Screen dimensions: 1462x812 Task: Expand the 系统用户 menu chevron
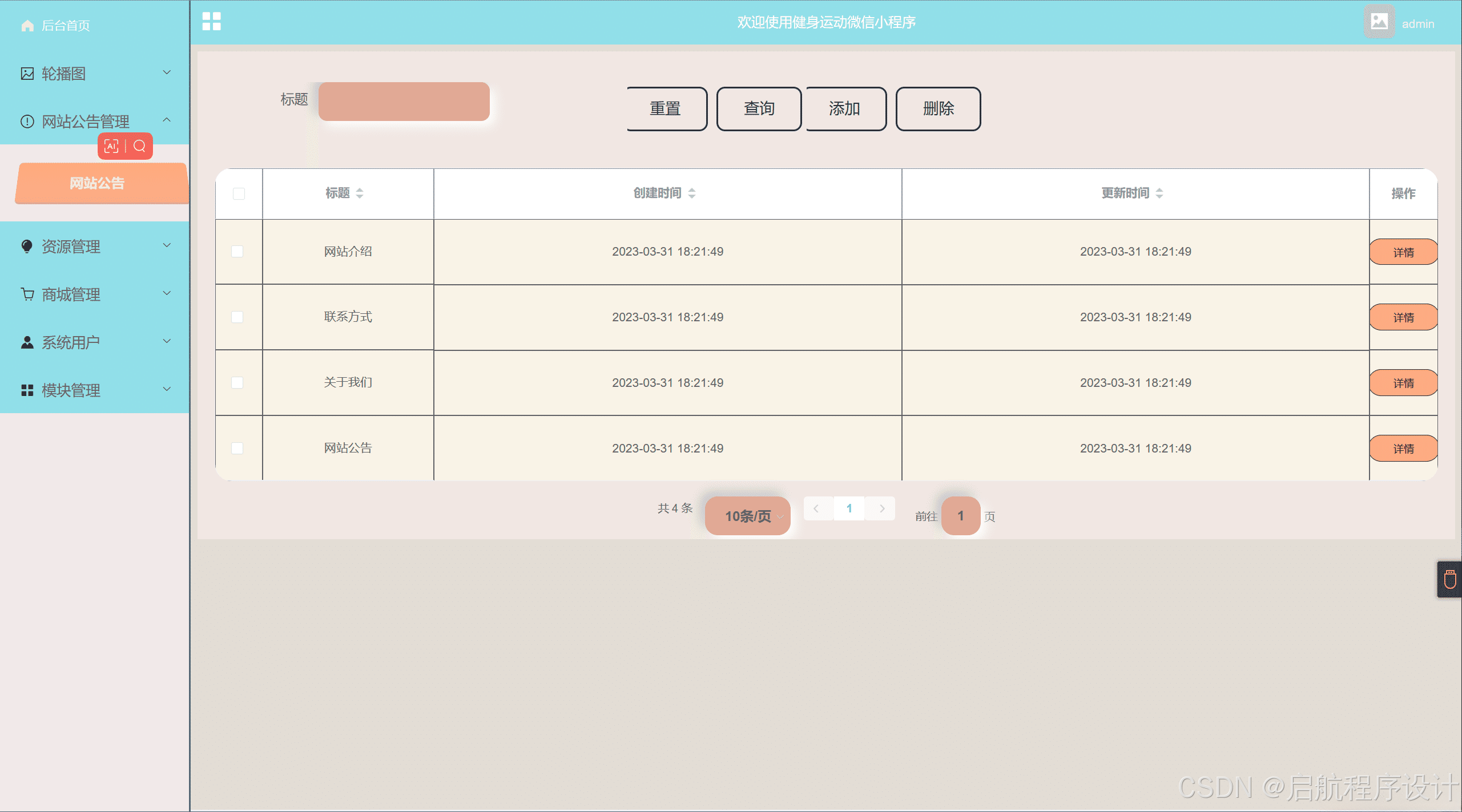pyautogui.click(x=167, y=341)
